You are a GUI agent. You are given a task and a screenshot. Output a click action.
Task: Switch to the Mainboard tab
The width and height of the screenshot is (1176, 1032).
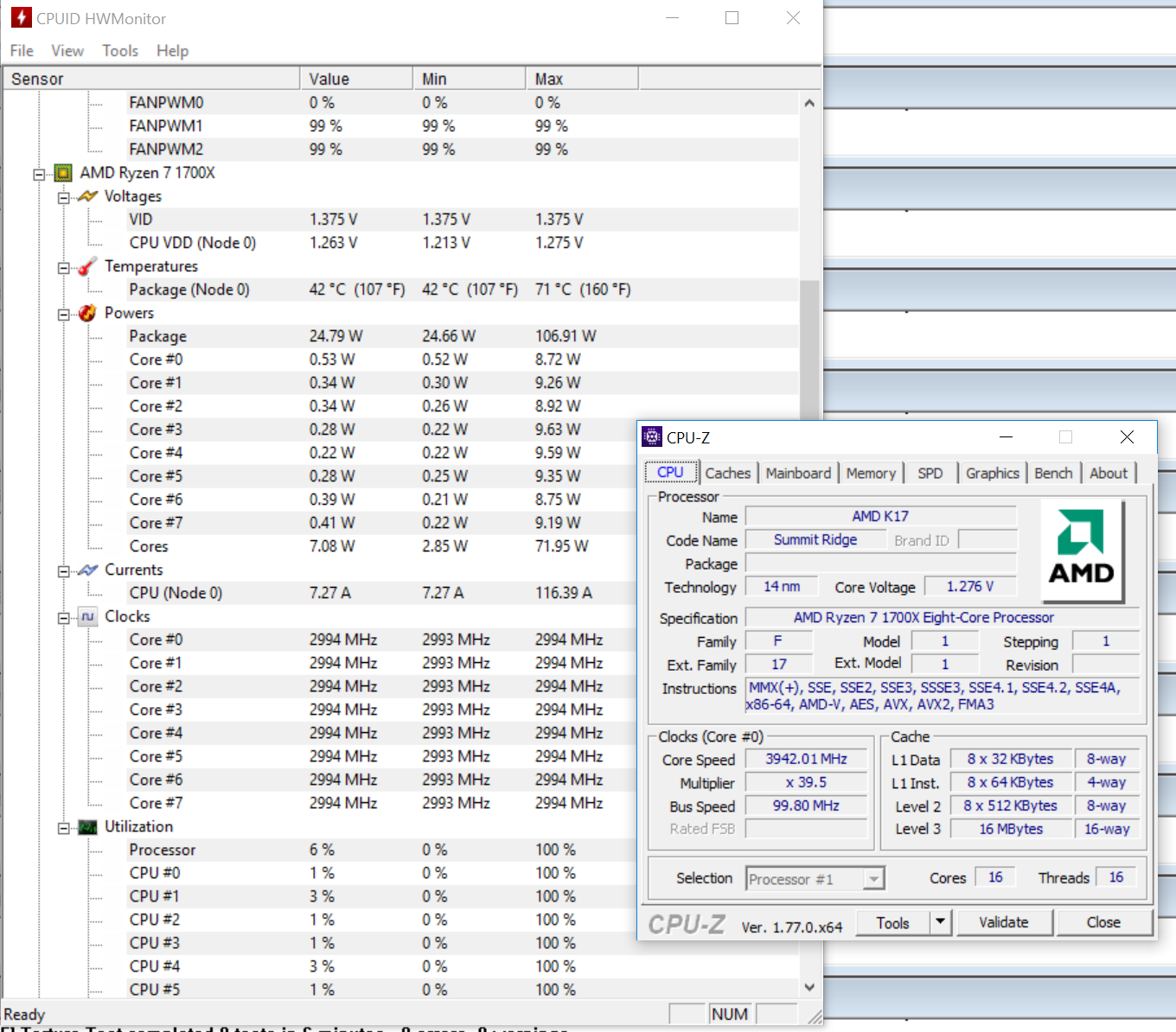797,473
